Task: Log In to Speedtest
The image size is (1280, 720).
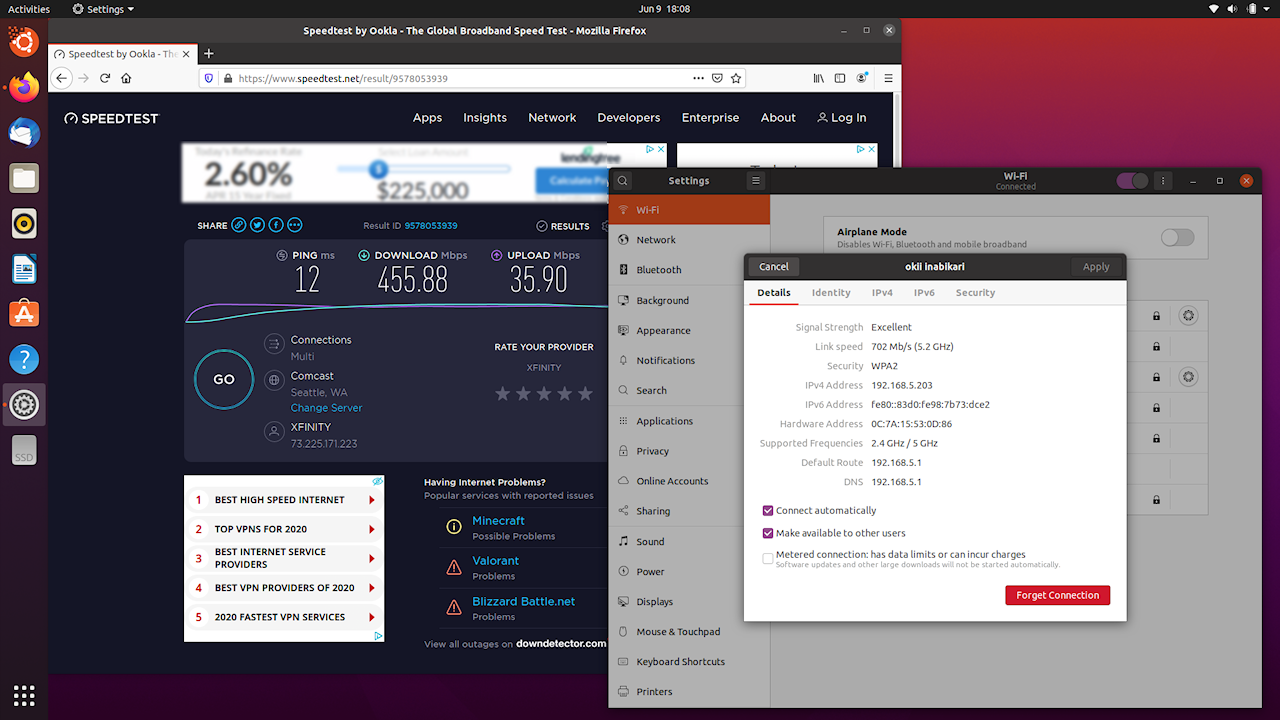Action: pos(841,118)
